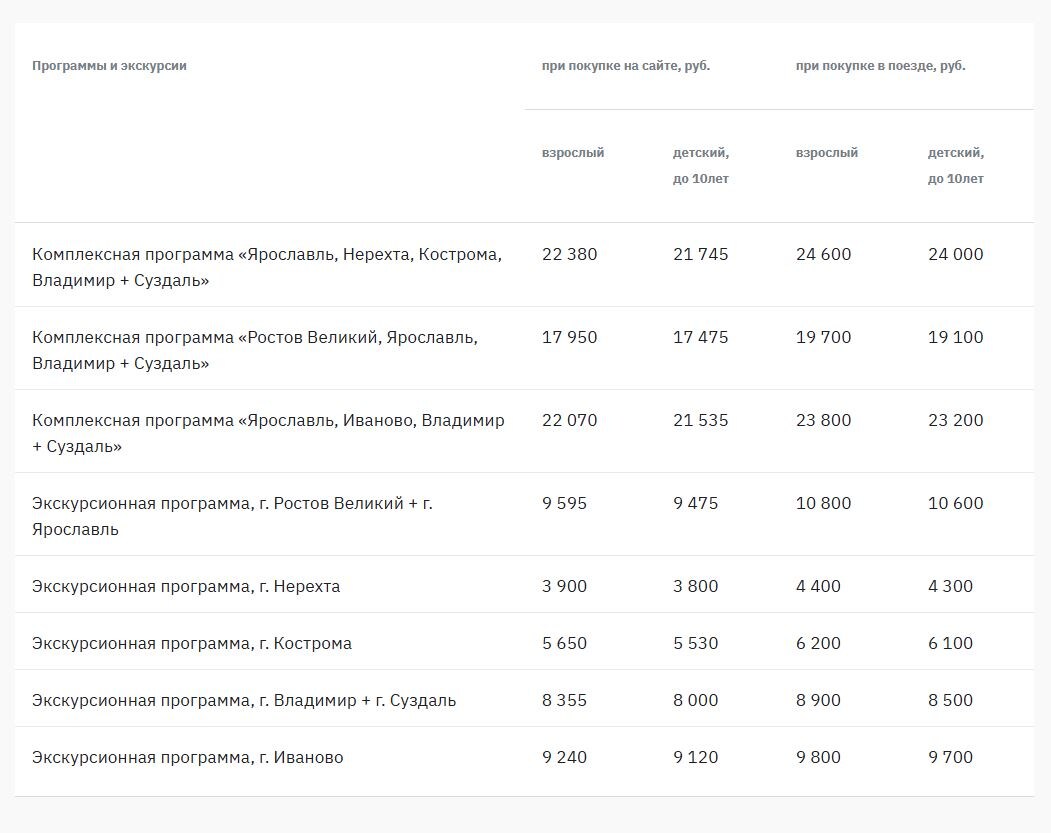The width and height of the screenshot is (1051, 833).
Task: Select the 'Ярославль, Нерехта, Кострома' program row
Action: pyautogui.click(x=267, y=267)
